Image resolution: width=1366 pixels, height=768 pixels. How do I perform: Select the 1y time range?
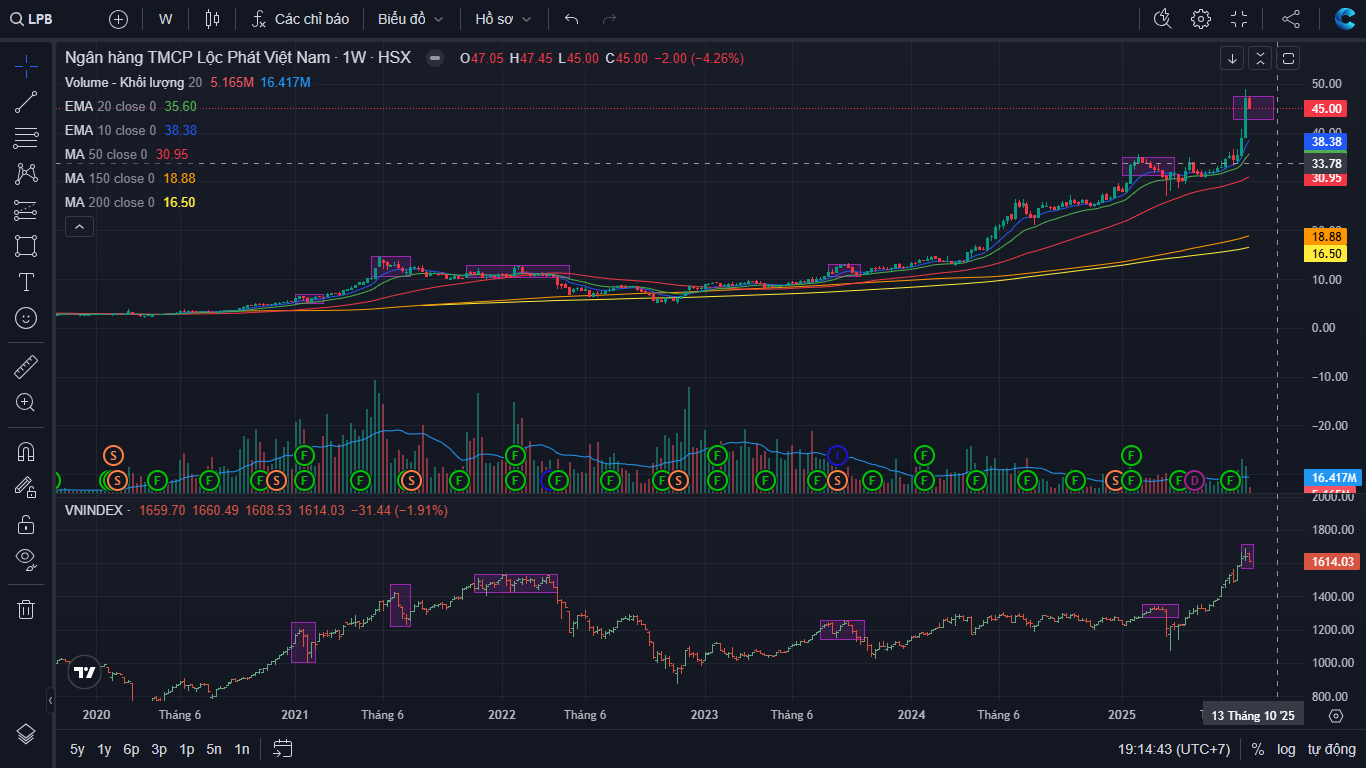[104, 749]
